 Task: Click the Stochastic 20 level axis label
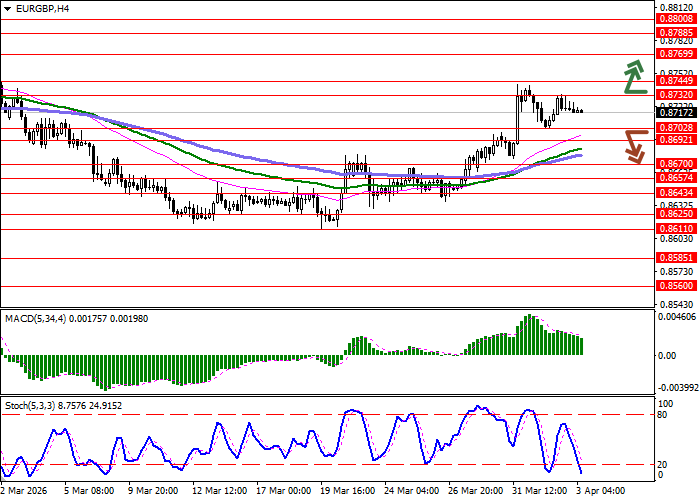click(x=663, y=464)
